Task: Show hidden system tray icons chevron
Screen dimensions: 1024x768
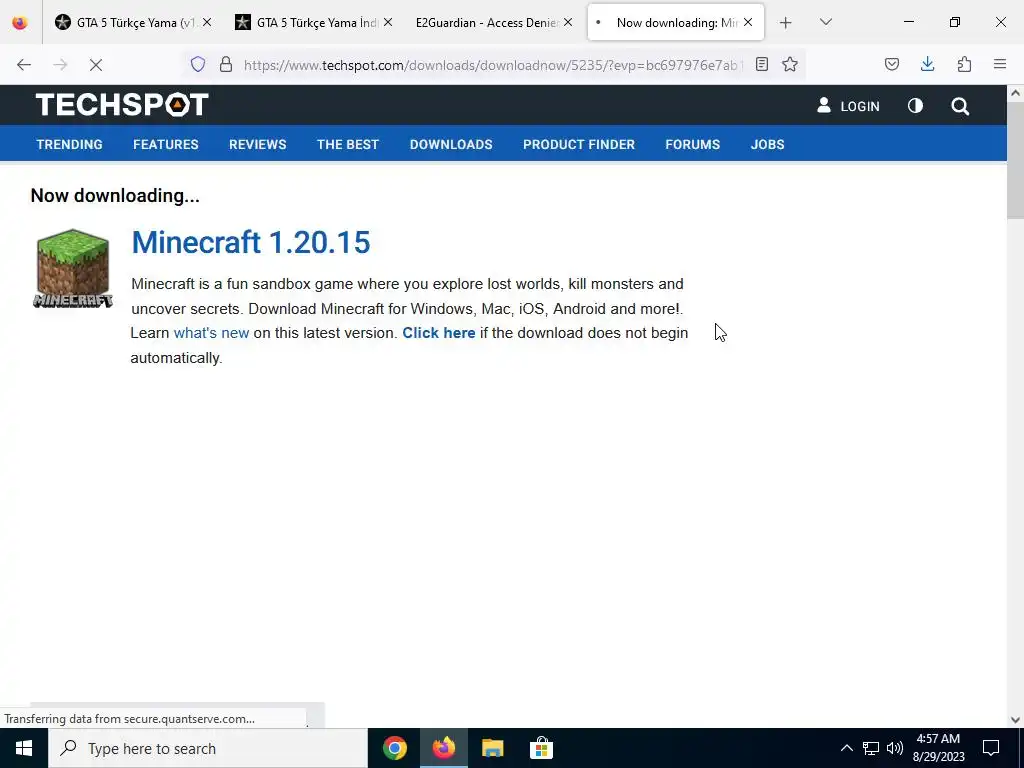Action: point(846,748)
